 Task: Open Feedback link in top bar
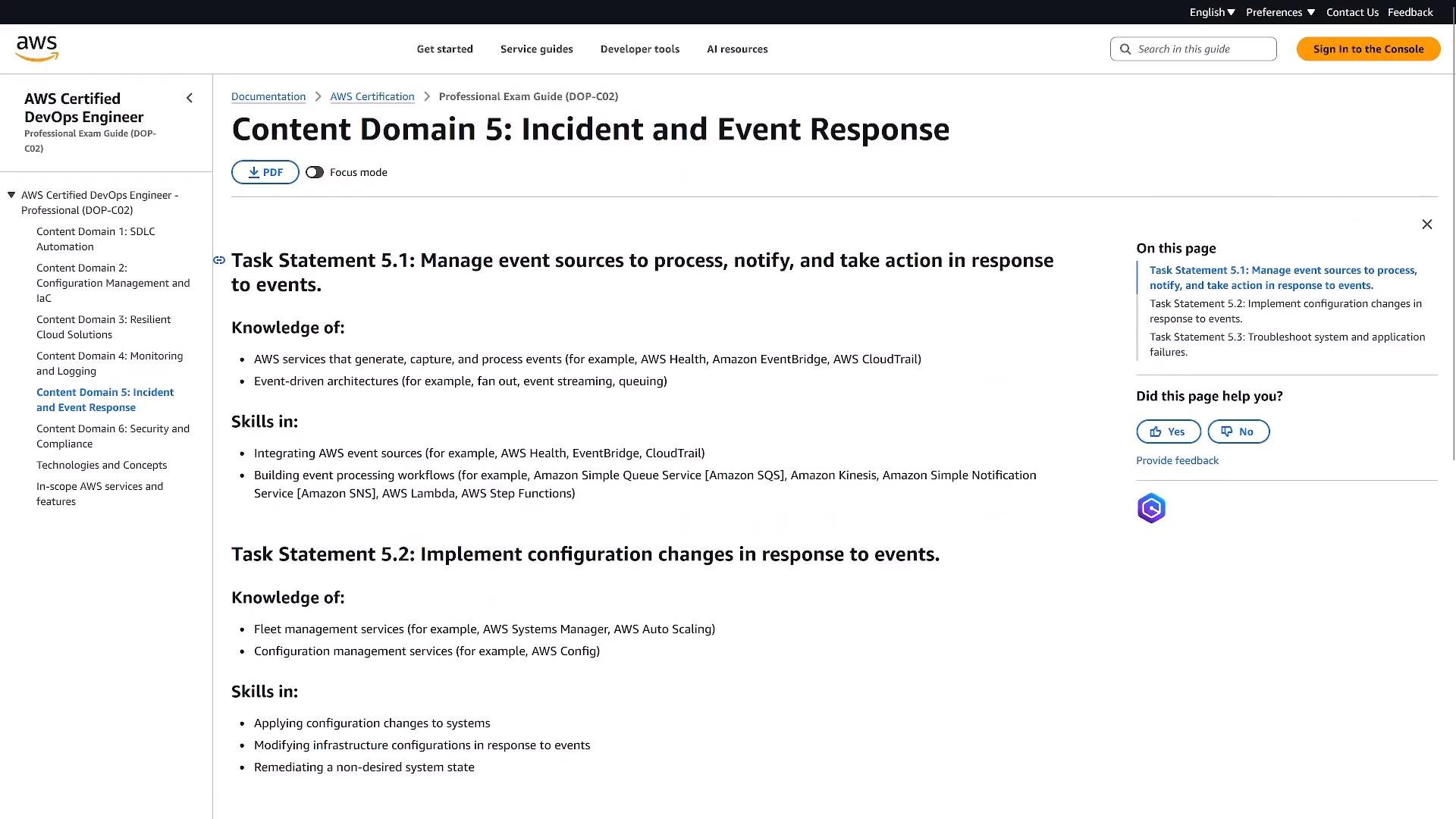[1410, 12]
